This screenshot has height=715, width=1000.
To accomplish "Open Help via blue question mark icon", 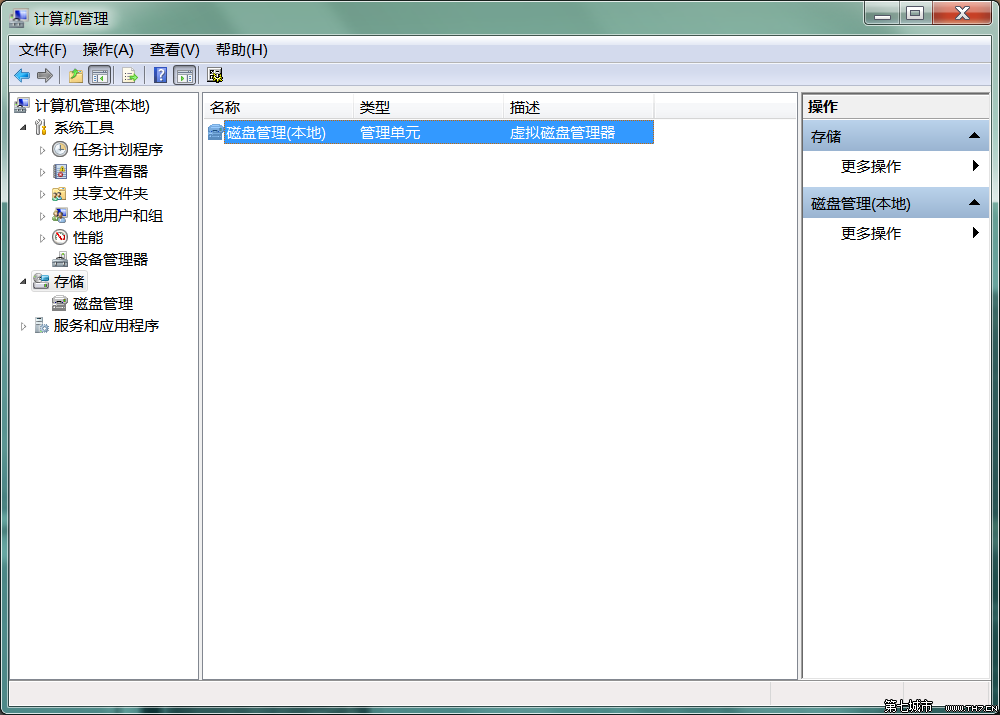I will tap(161, 76).
